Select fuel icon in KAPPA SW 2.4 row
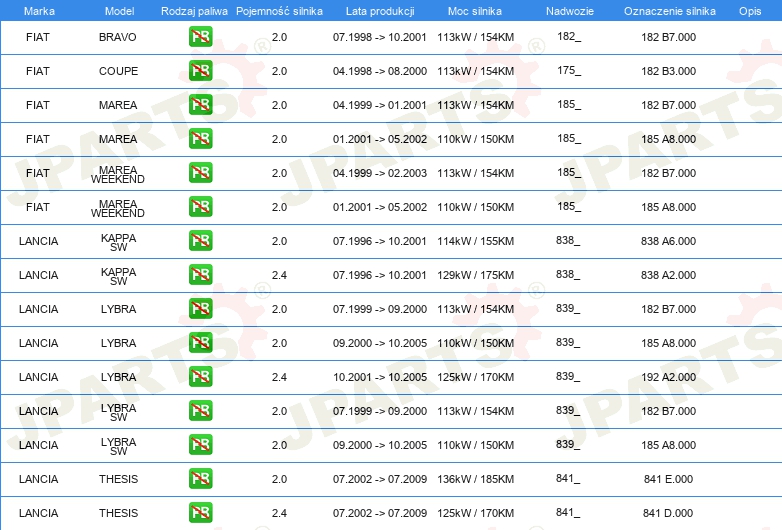The image size is (782, 530). (200, 274)
